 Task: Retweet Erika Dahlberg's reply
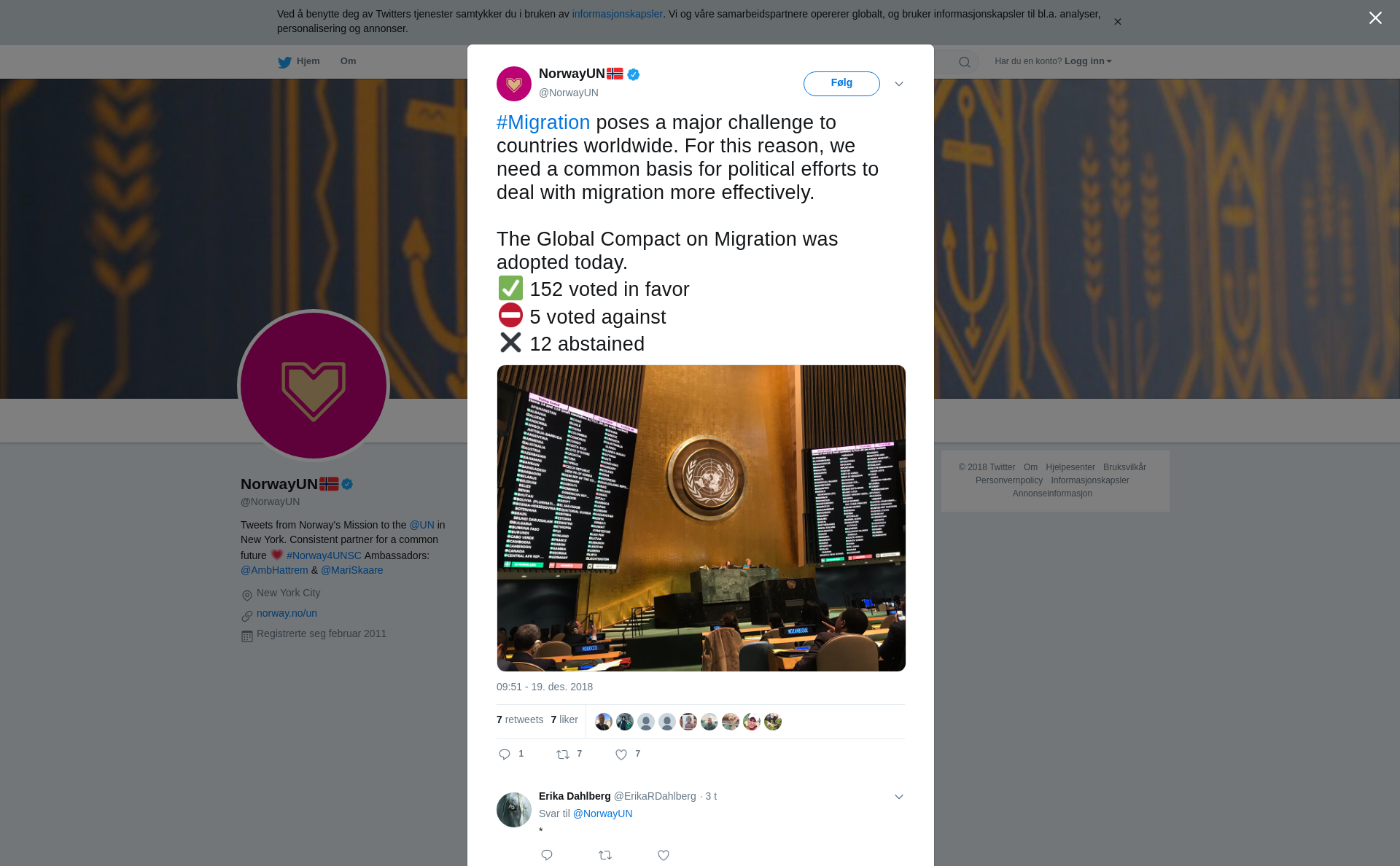click(x=605, y=855)
